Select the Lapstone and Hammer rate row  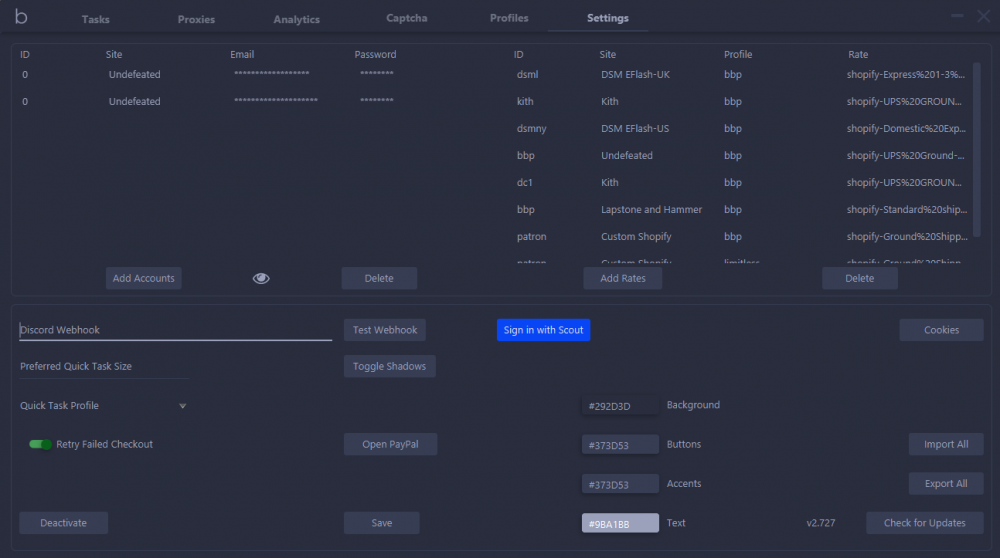(741, 209)
